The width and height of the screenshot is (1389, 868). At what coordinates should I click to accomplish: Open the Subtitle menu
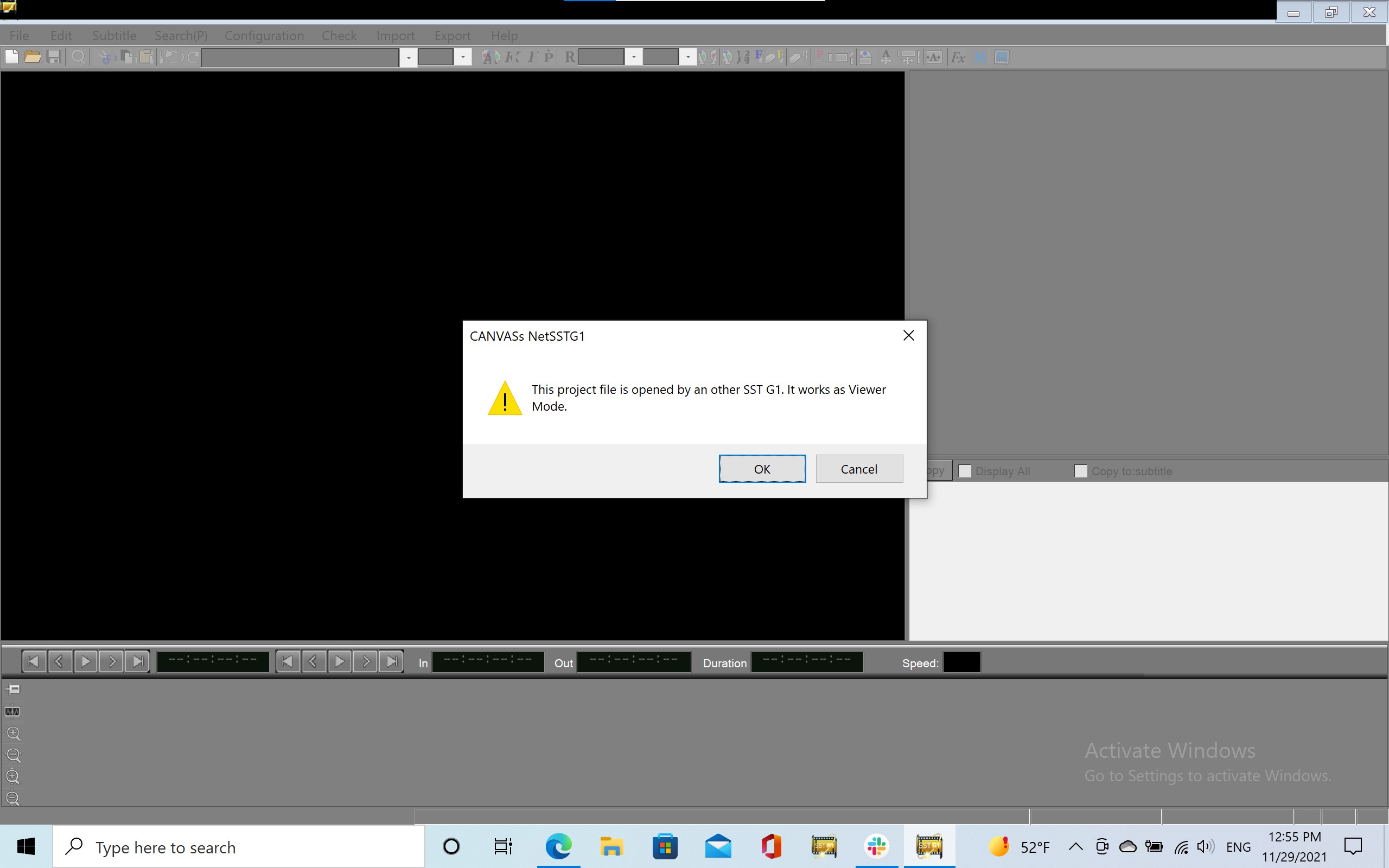[x=114, y=36]
